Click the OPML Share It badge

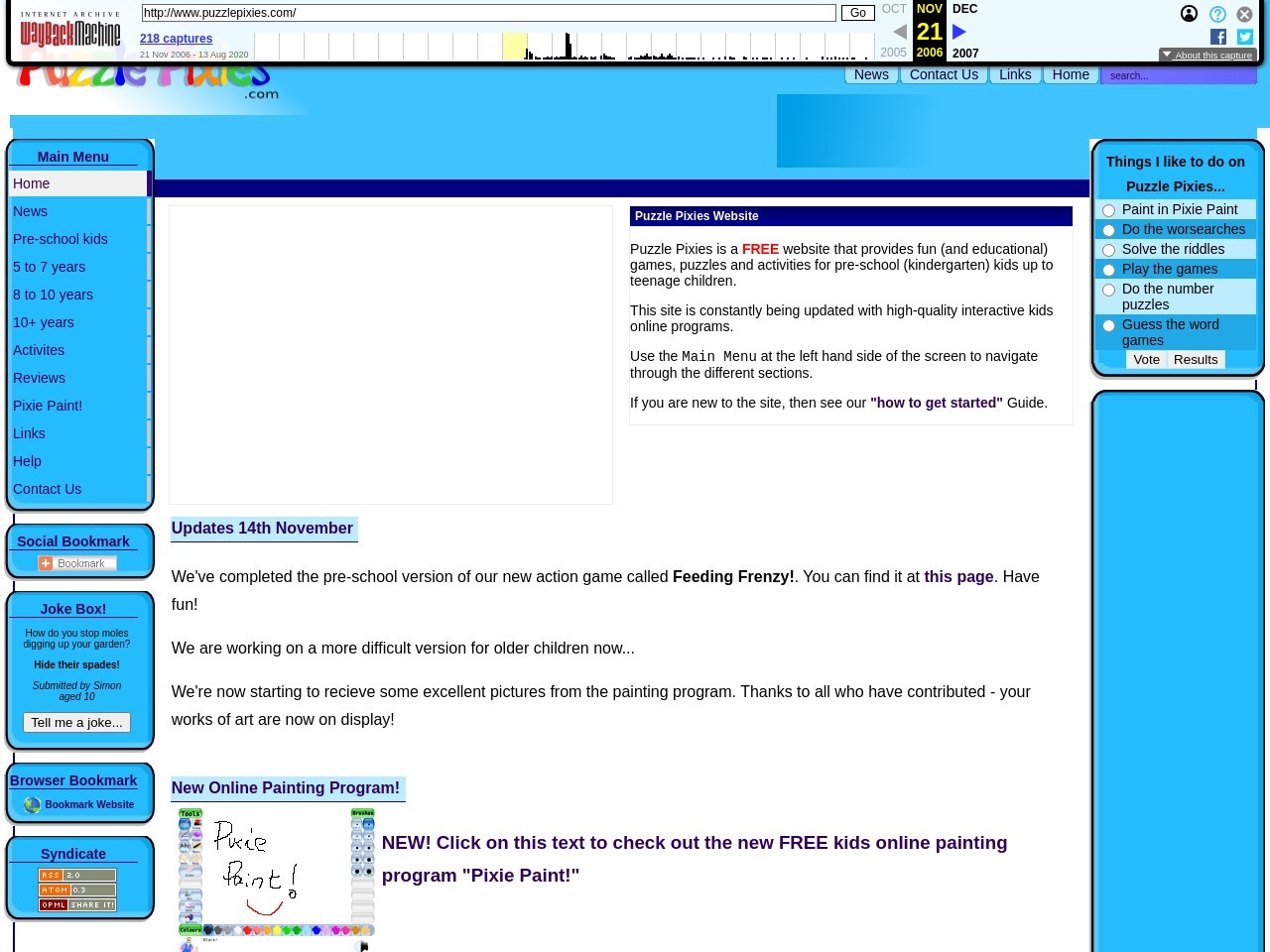(x=77, y=904)
